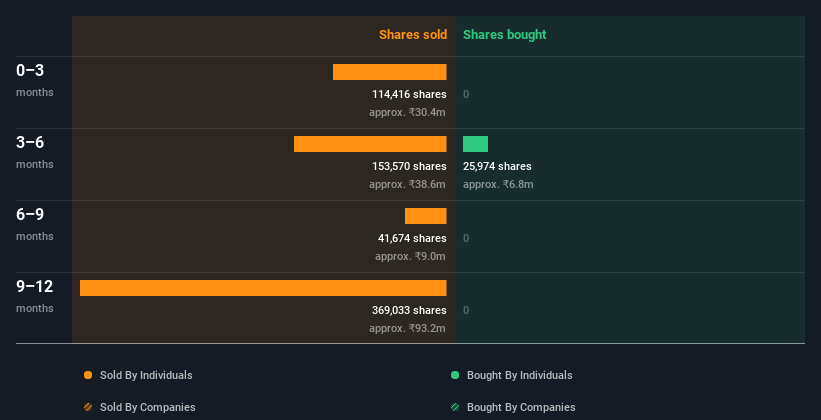Click the striped Sold By Companies legend icon
The image size is (821, 420).
point(88,407)
